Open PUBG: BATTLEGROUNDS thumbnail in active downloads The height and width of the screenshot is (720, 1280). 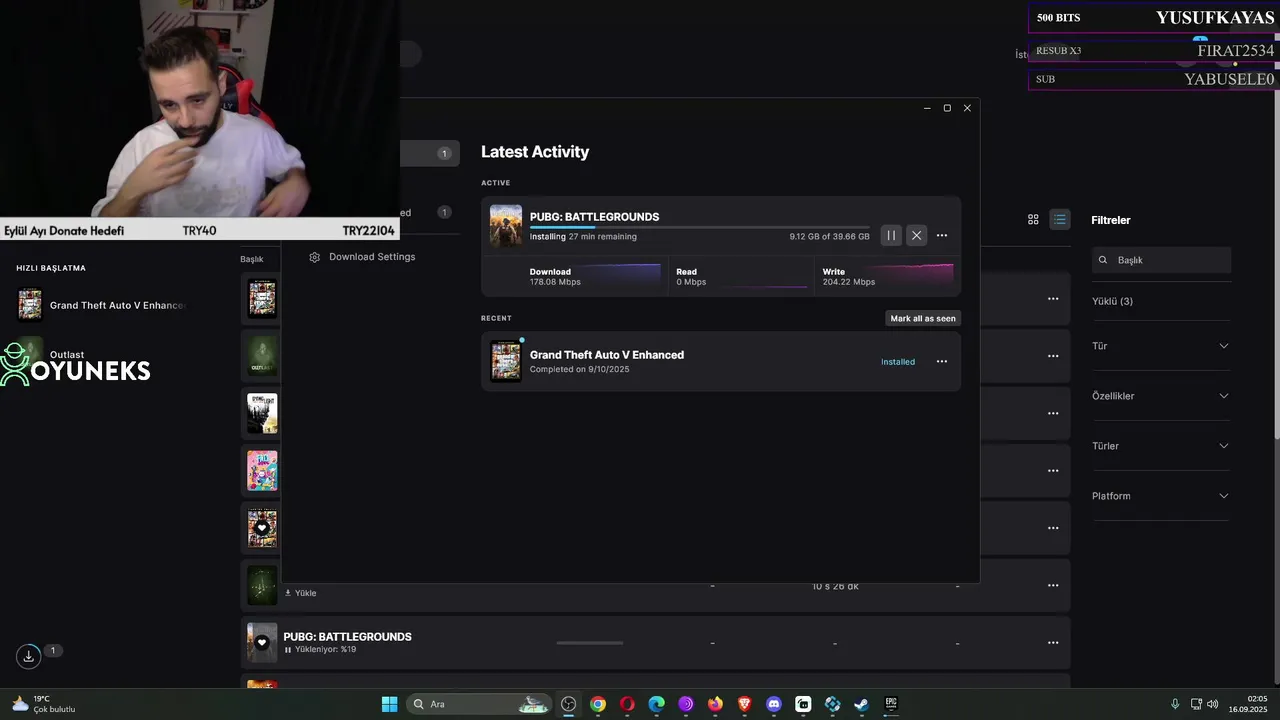pos(506,226)
